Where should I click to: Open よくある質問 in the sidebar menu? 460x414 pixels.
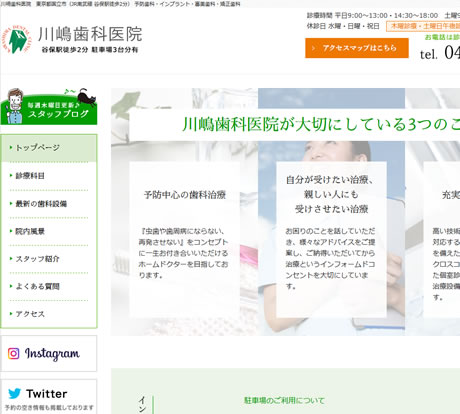tap(49, 286)
